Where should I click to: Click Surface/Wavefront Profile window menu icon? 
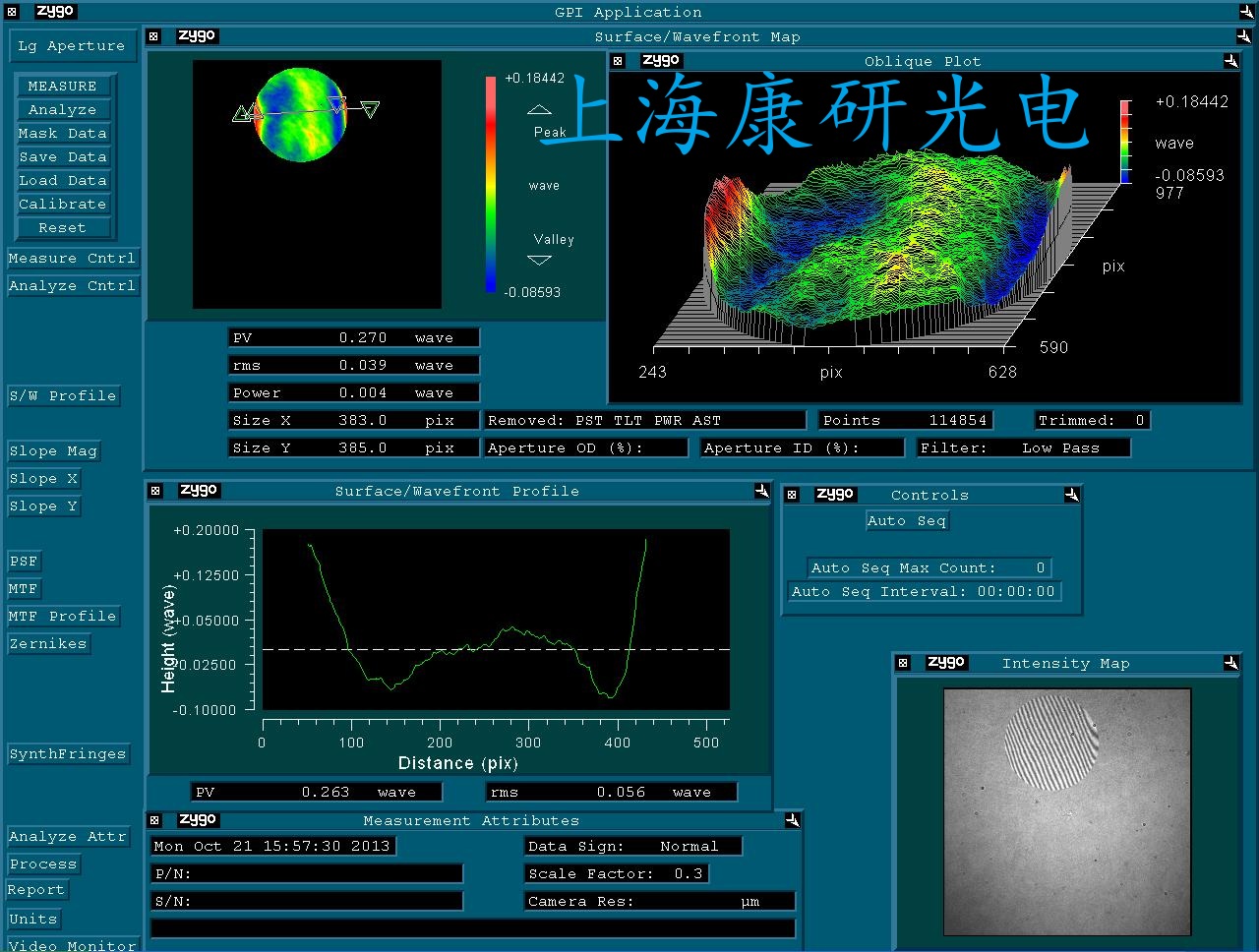[155, 491]
